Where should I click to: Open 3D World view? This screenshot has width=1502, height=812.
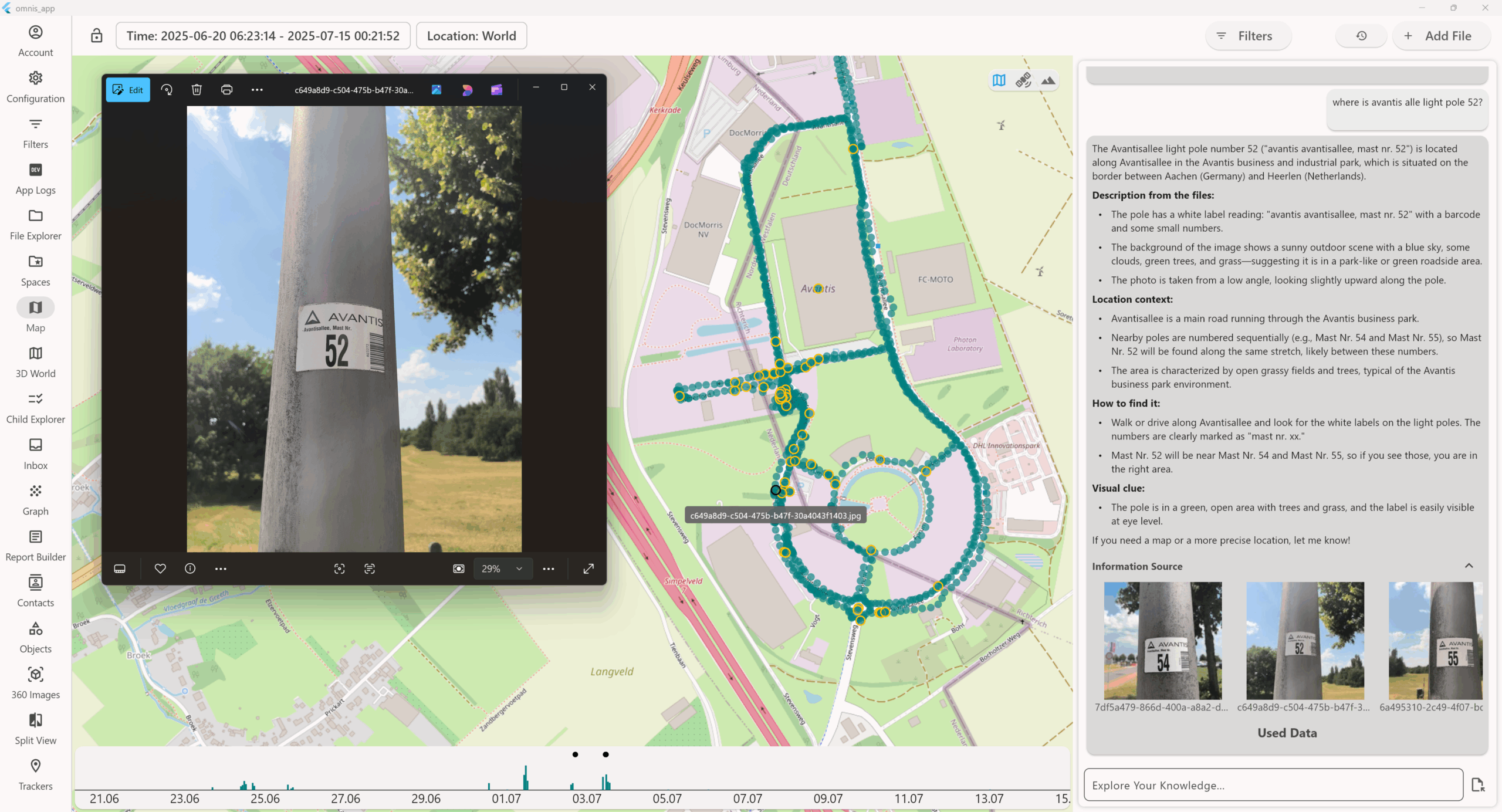[x=35, y=363]
